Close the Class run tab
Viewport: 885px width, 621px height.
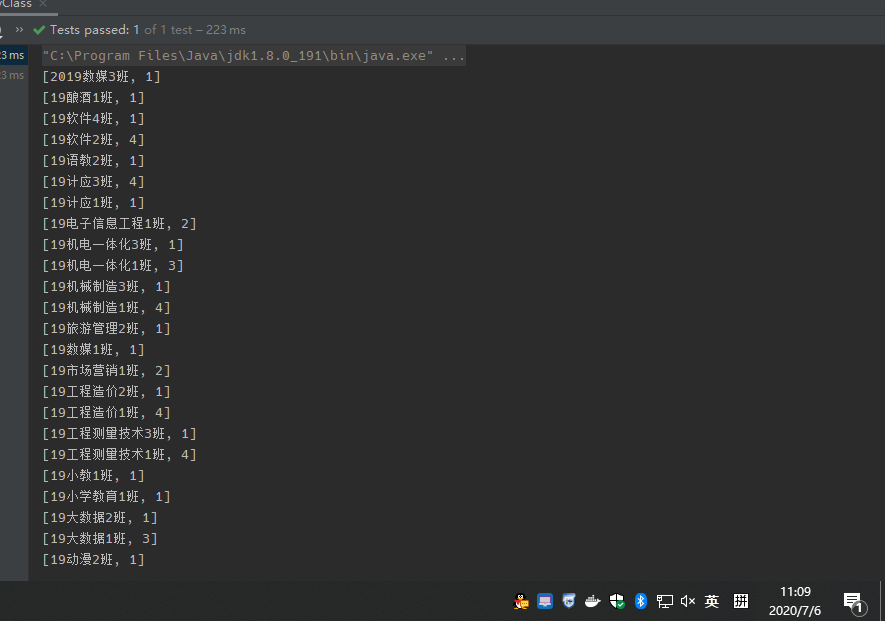[43, 3]
